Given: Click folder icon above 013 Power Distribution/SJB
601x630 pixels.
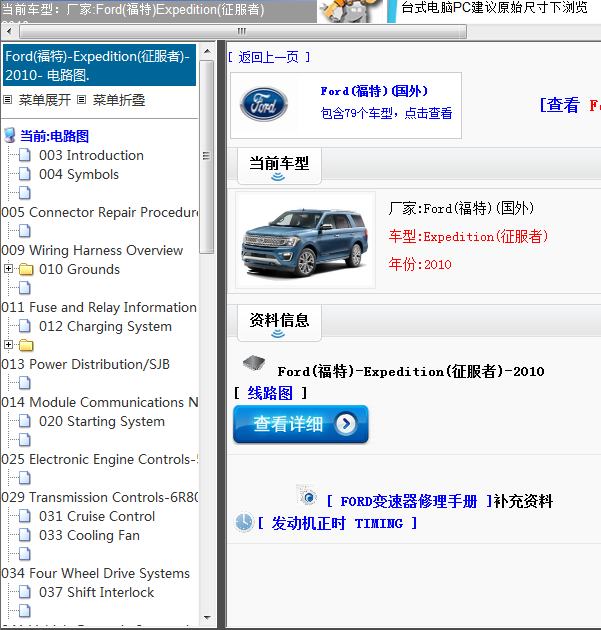Looking at the screenshot, I should (26, 345).
